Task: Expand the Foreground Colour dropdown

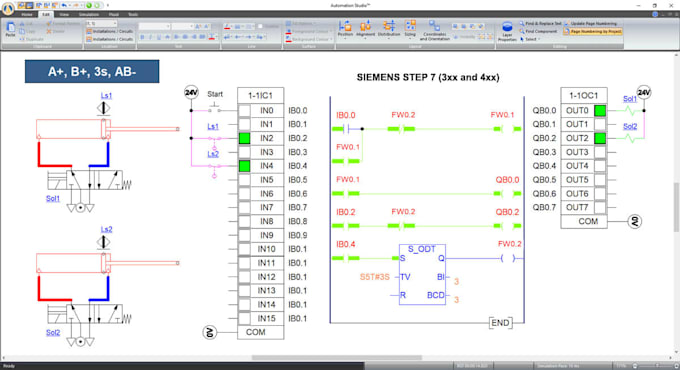Action: (x=331, y=31)
